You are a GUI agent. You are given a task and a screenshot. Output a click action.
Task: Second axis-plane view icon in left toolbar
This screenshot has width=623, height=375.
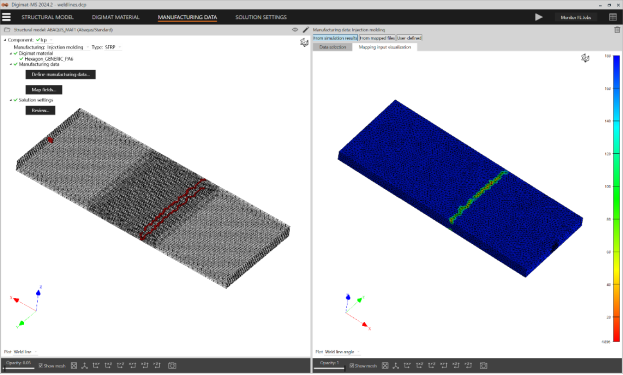108,365
